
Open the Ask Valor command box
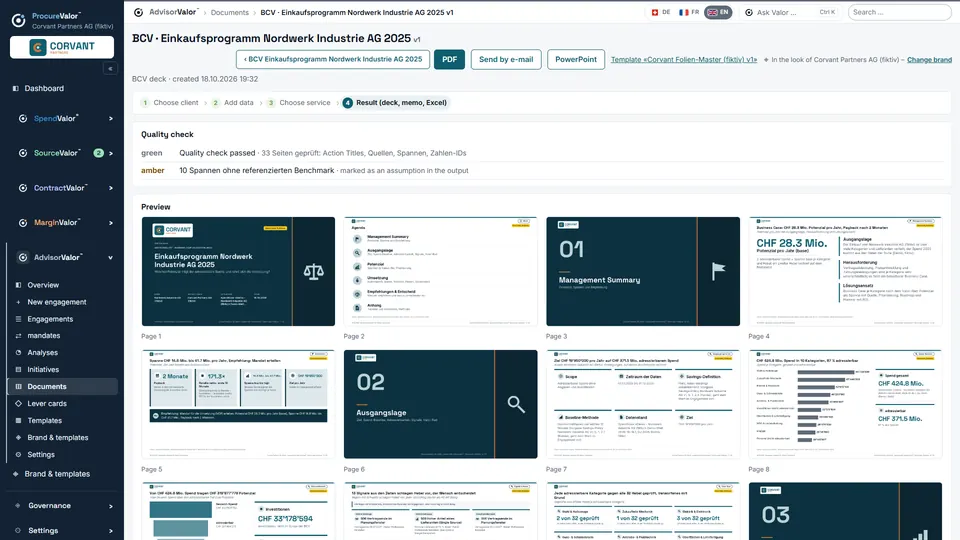(789, 12)
